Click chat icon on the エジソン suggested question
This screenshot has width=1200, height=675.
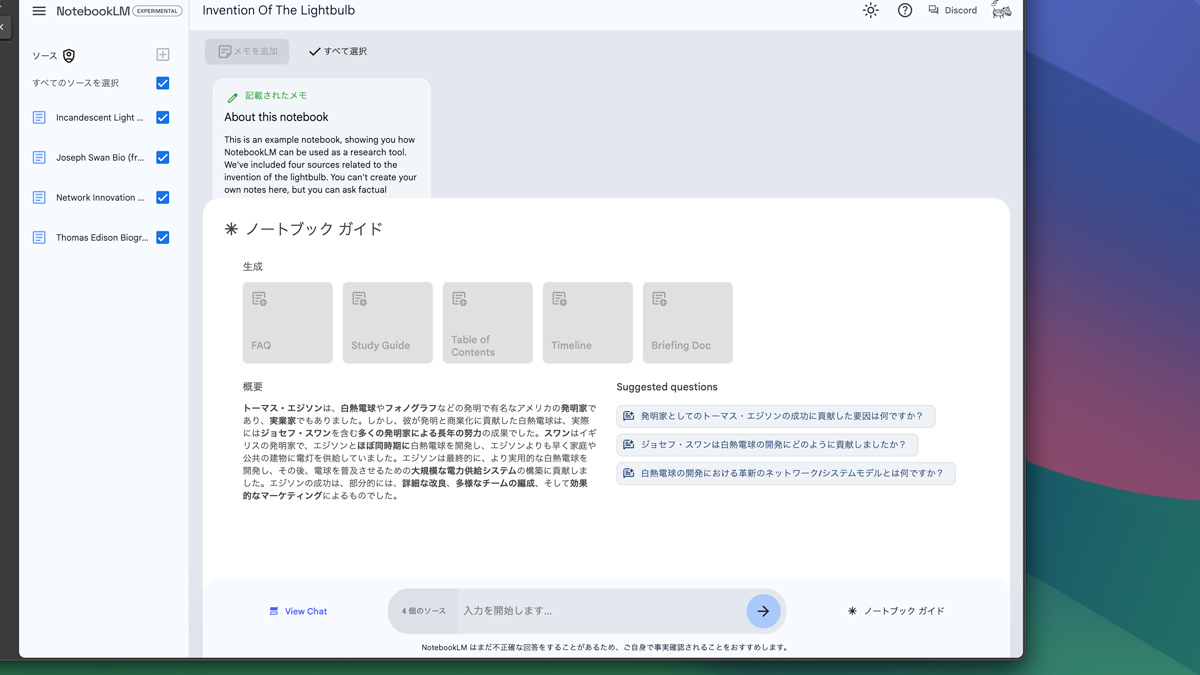pos(628,416)
